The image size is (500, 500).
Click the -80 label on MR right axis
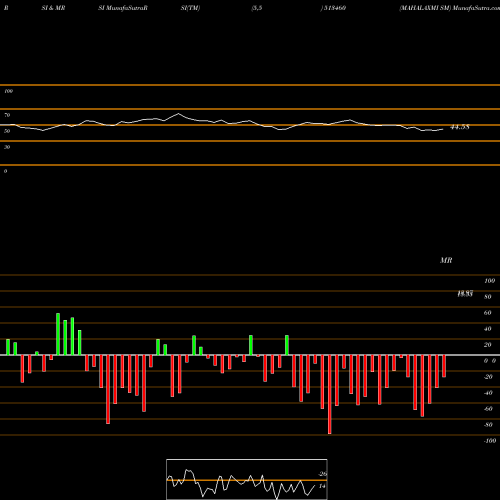pyautogui.click(x=488, y=425)
